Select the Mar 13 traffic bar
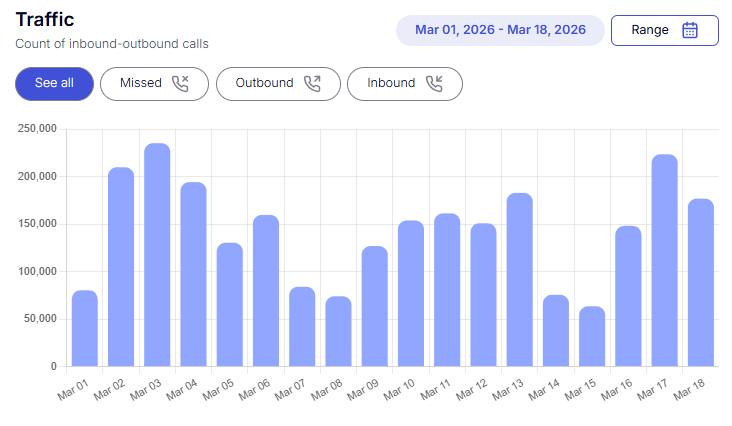 tap(519, 279)
